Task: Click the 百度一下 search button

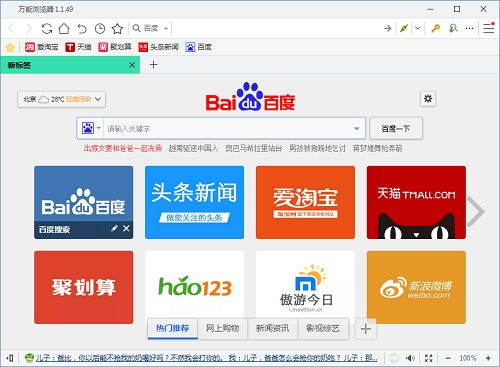Action: coord(396,128)
